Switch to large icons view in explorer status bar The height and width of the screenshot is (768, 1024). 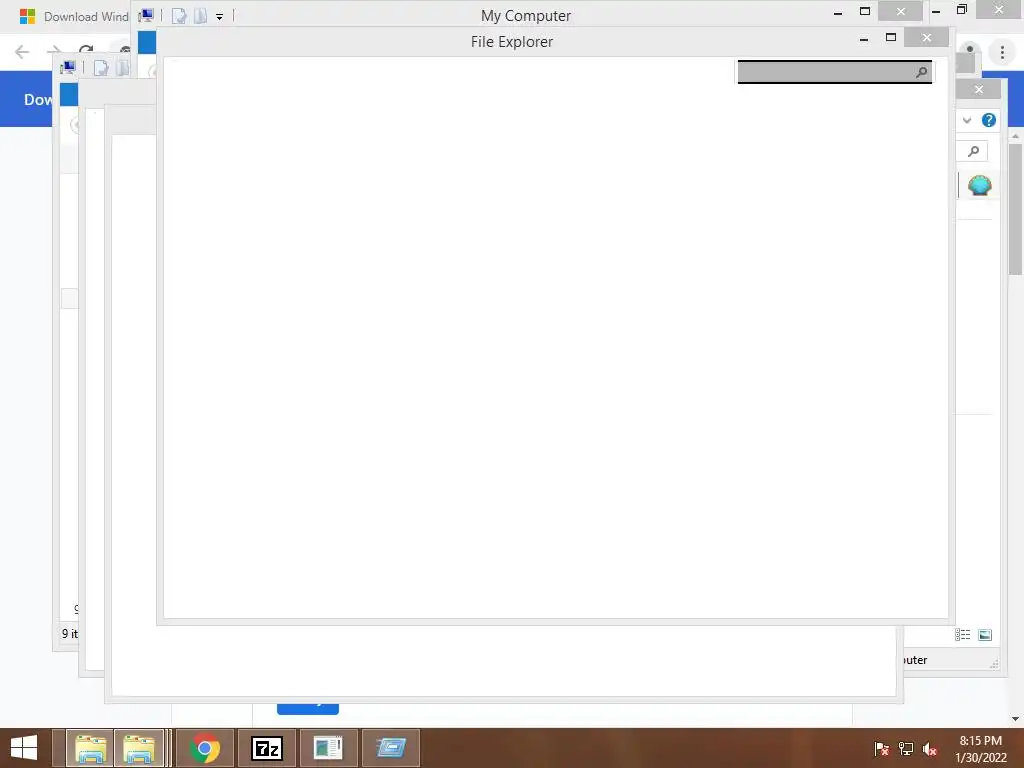coord(985,635)
